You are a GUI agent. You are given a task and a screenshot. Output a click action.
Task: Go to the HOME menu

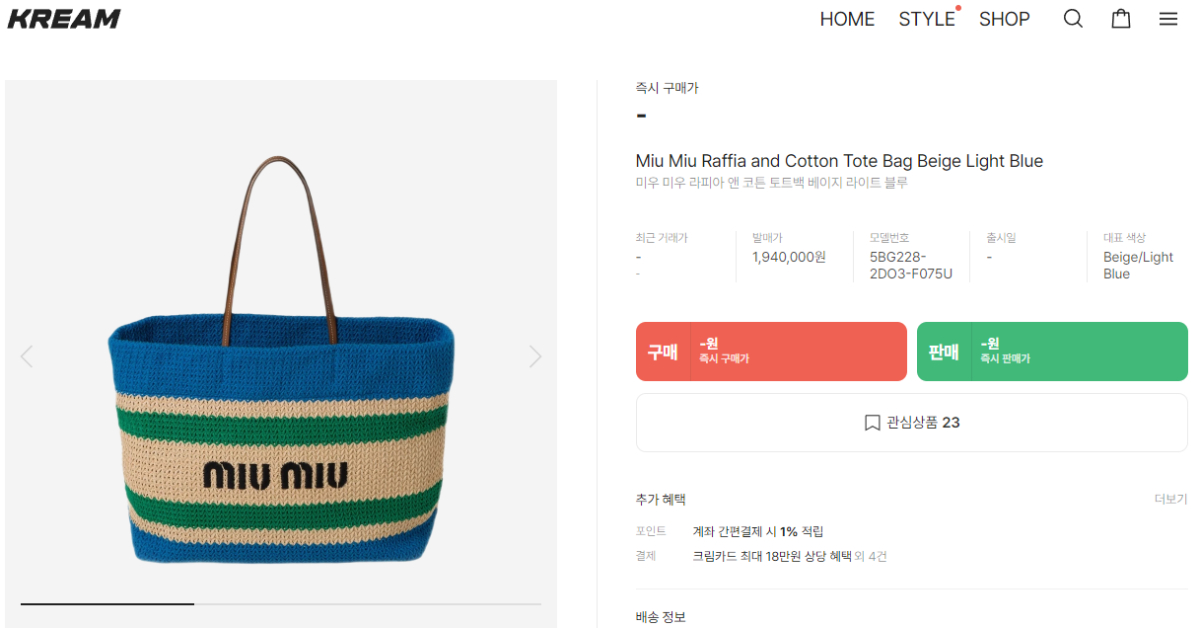pyautogui.click(x=847, y=19)
